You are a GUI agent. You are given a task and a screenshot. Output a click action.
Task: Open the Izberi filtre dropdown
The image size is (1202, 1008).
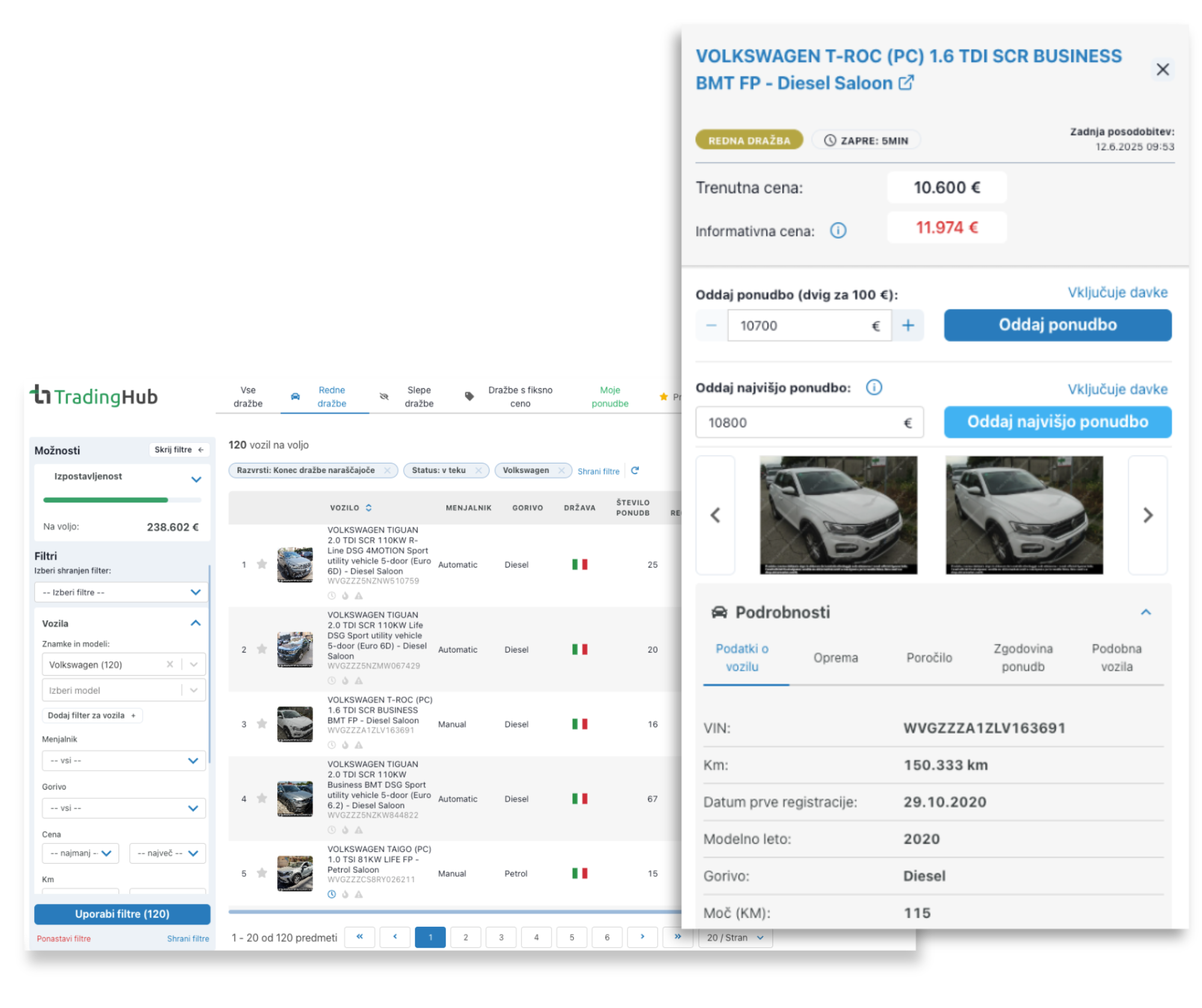click(x=122, y=592)
